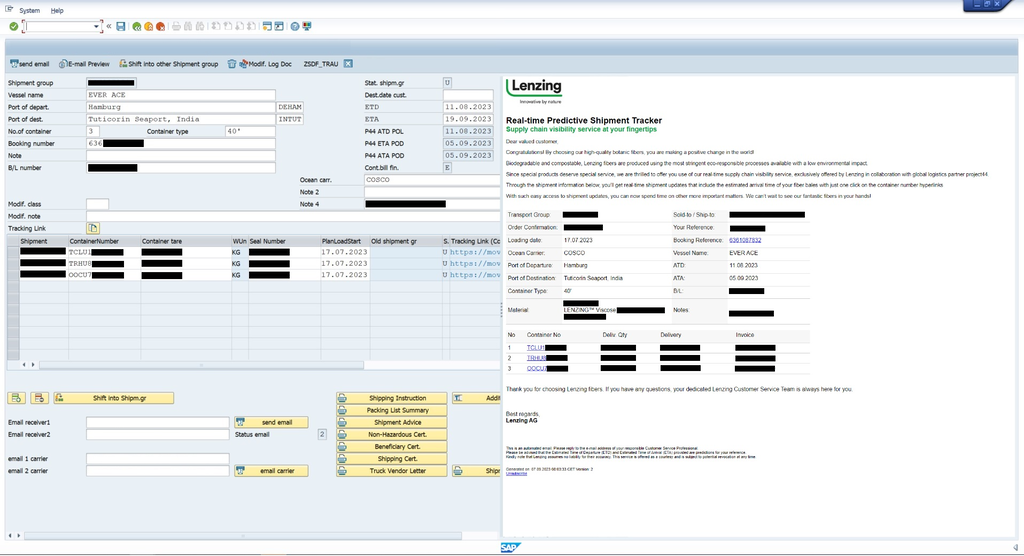Click the Next Page navigation icon
Image resolution: width=1024 pixels, height=556 pixels.
tap(239, 26)
